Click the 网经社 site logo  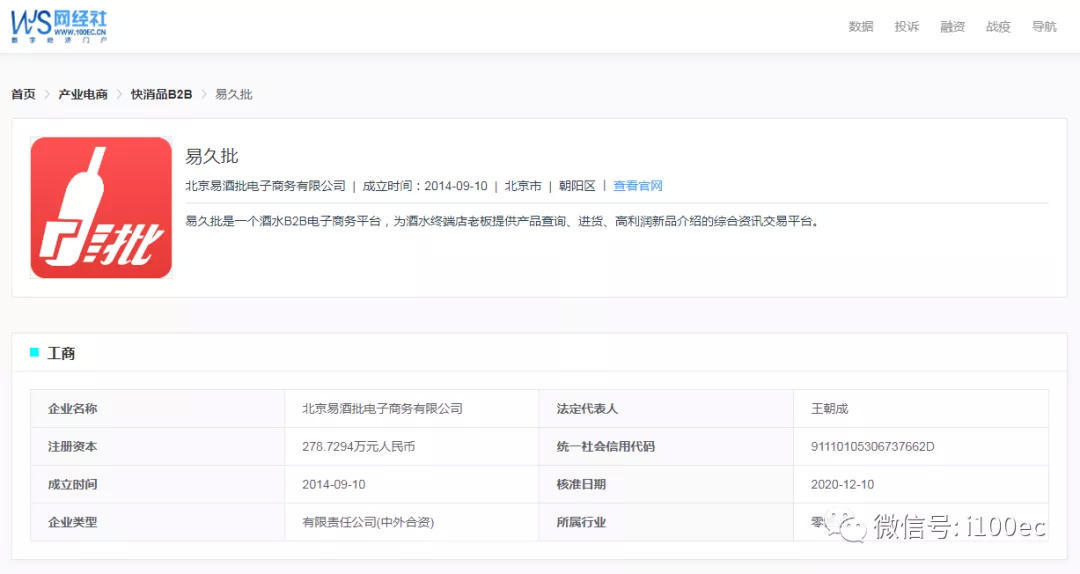click(x=58, y=25)
